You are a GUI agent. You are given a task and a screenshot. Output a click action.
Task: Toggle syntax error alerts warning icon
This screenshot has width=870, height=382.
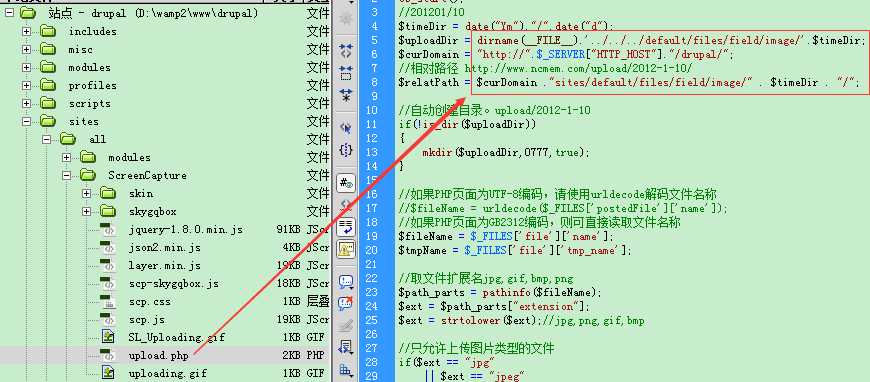click(346, 249)
